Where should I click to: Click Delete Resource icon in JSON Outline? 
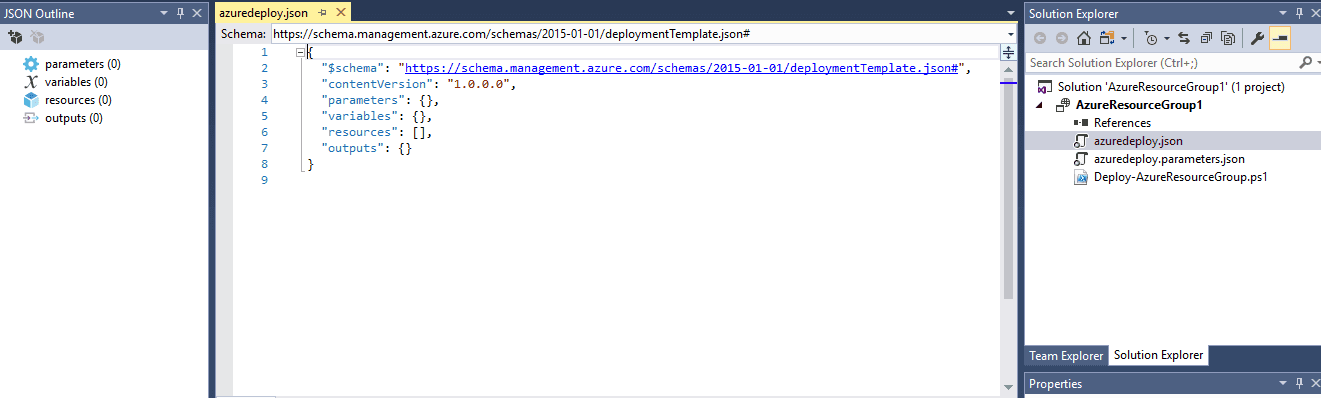37,37
